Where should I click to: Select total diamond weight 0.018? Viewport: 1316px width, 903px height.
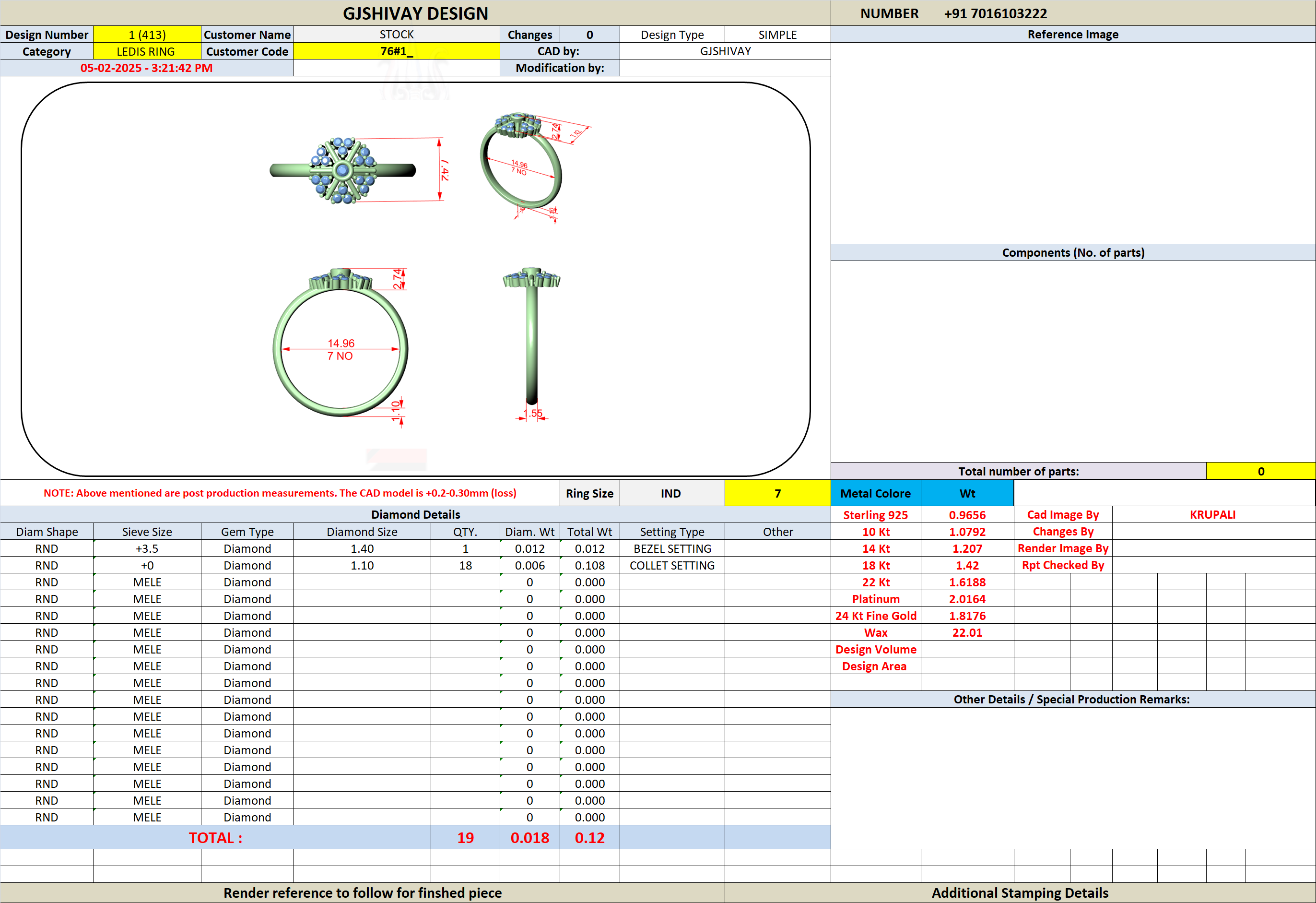529,837
